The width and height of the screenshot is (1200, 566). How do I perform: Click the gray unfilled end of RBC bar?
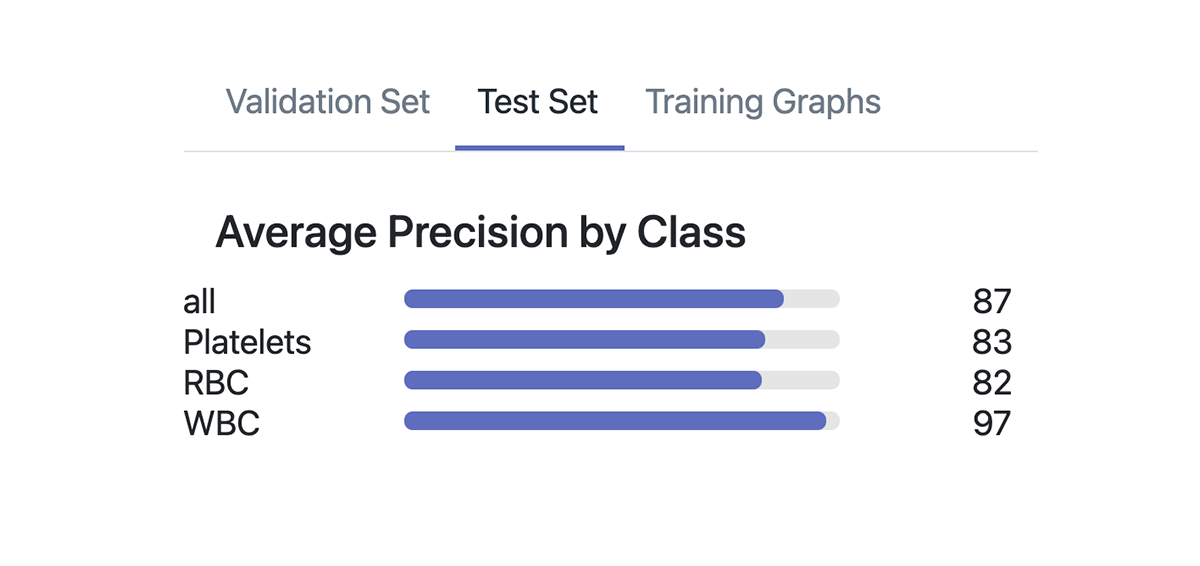point(801,380)
